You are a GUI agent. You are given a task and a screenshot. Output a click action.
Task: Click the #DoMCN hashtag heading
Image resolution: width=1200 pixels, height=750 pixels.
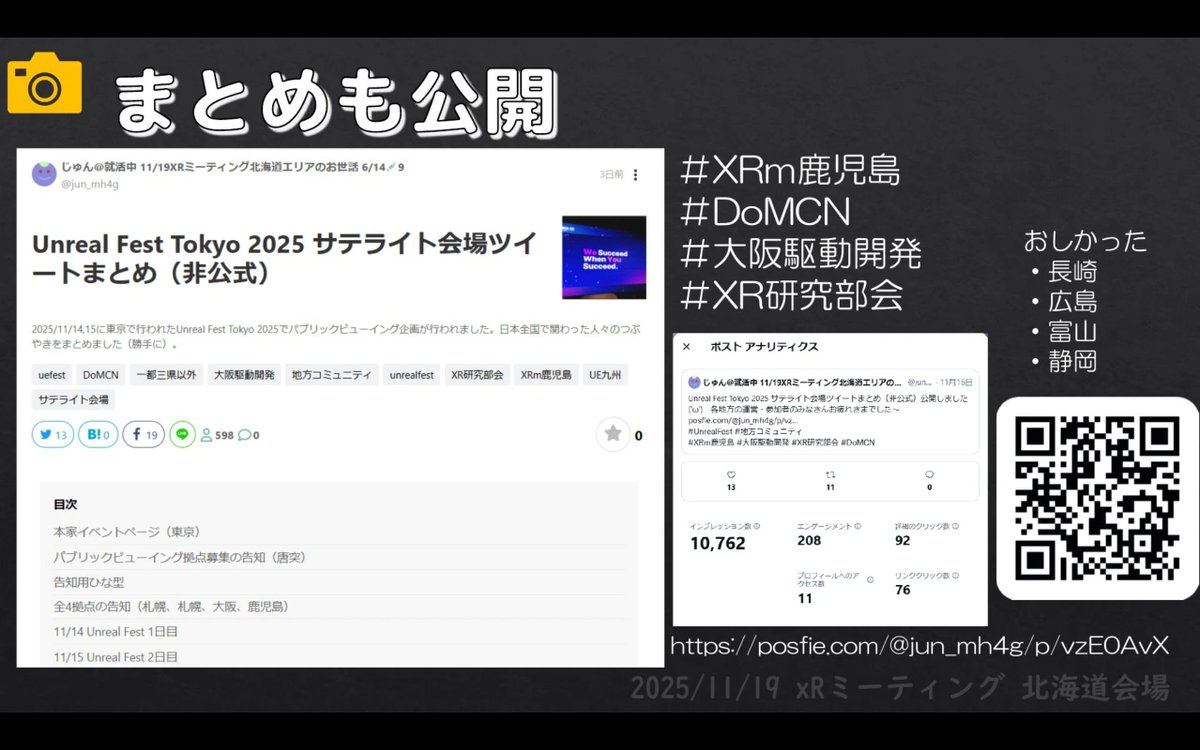pos(764,213)
